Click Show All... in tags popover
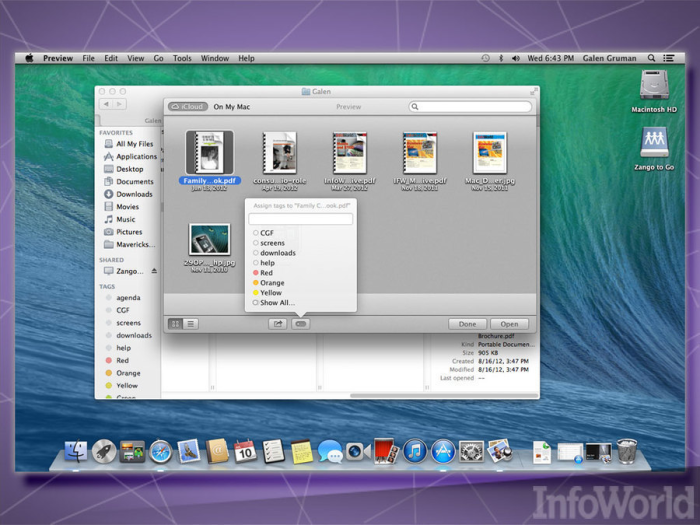The height and width of the screenshot is (525, 700). pyautogui.click(x=274, y=302)
